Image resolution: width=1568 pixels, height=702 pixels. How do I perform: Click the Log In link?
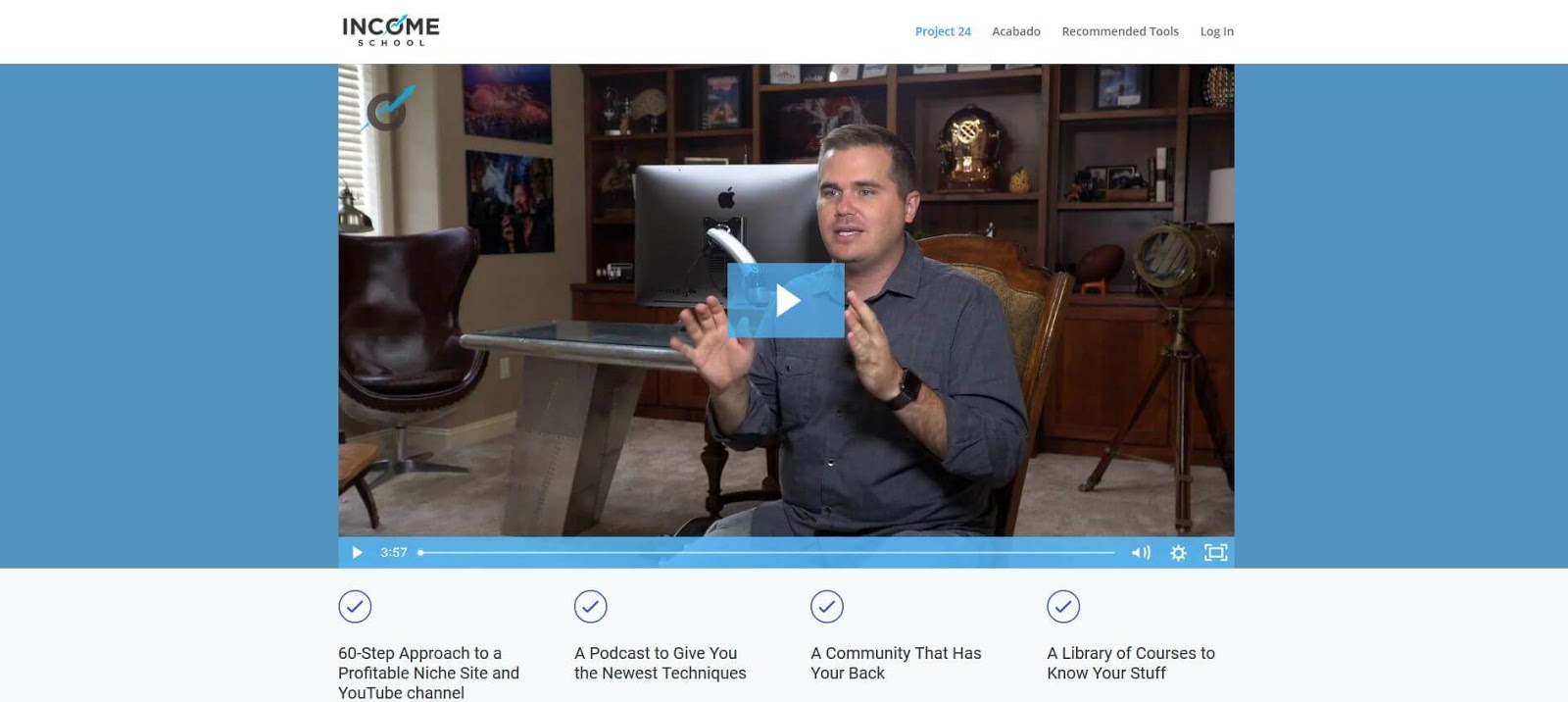click(x=1217, y=31)
